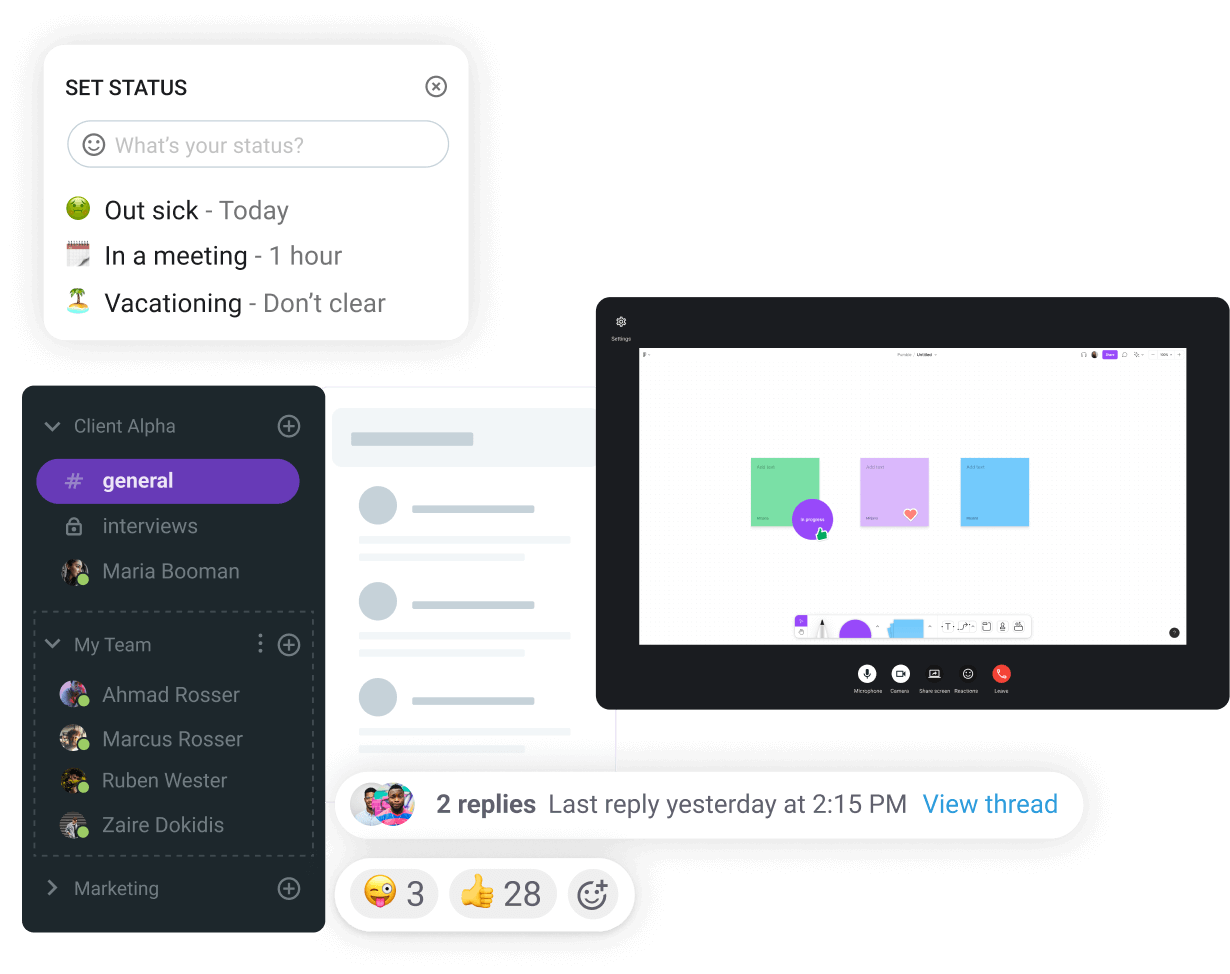The image size is (1230, 974).
Task: Expand the Marketing section
Action: click(x=52, y=888)
